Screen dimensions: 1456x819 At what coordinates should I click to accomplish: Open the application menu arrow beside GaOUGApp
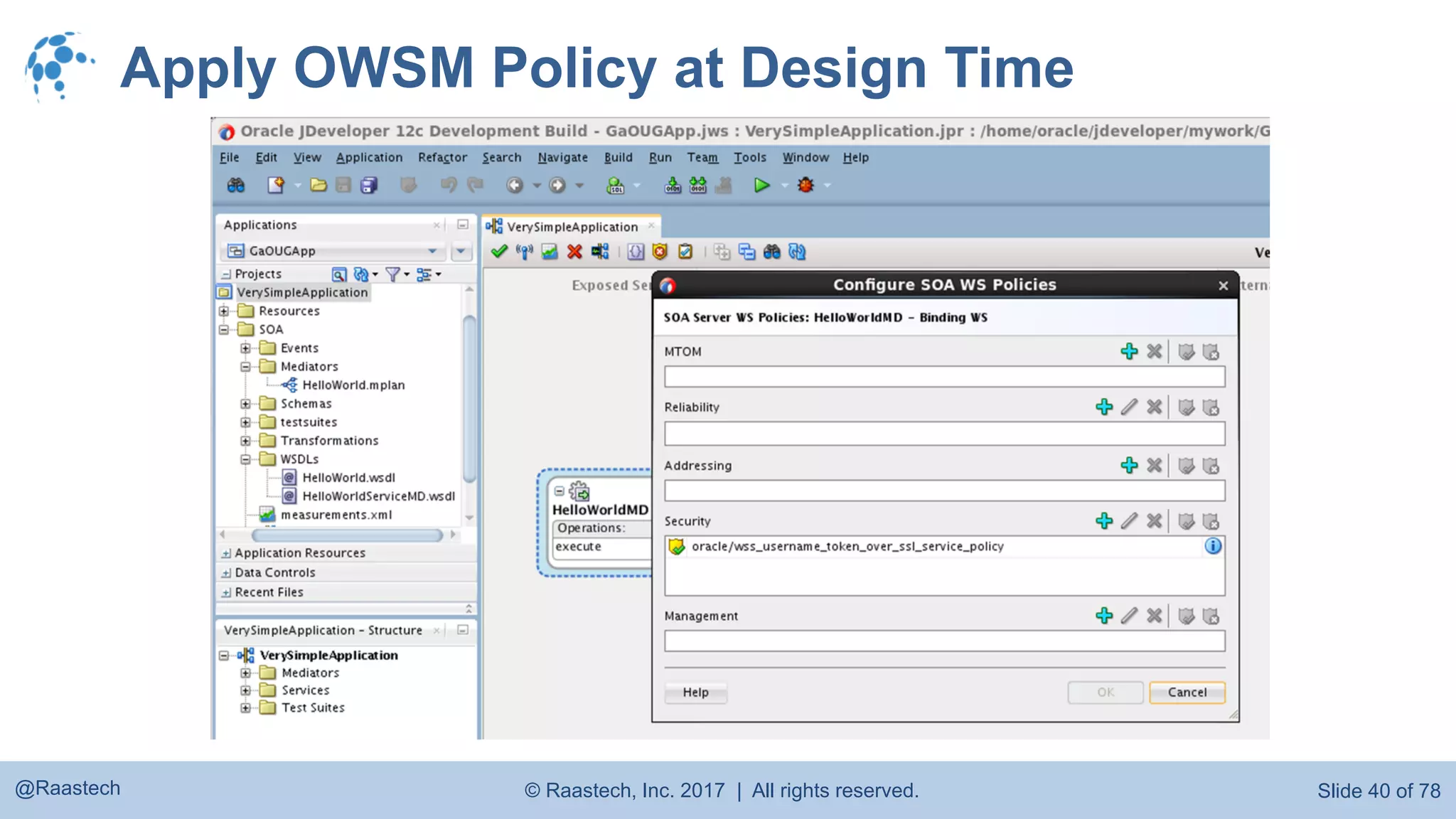461,251
